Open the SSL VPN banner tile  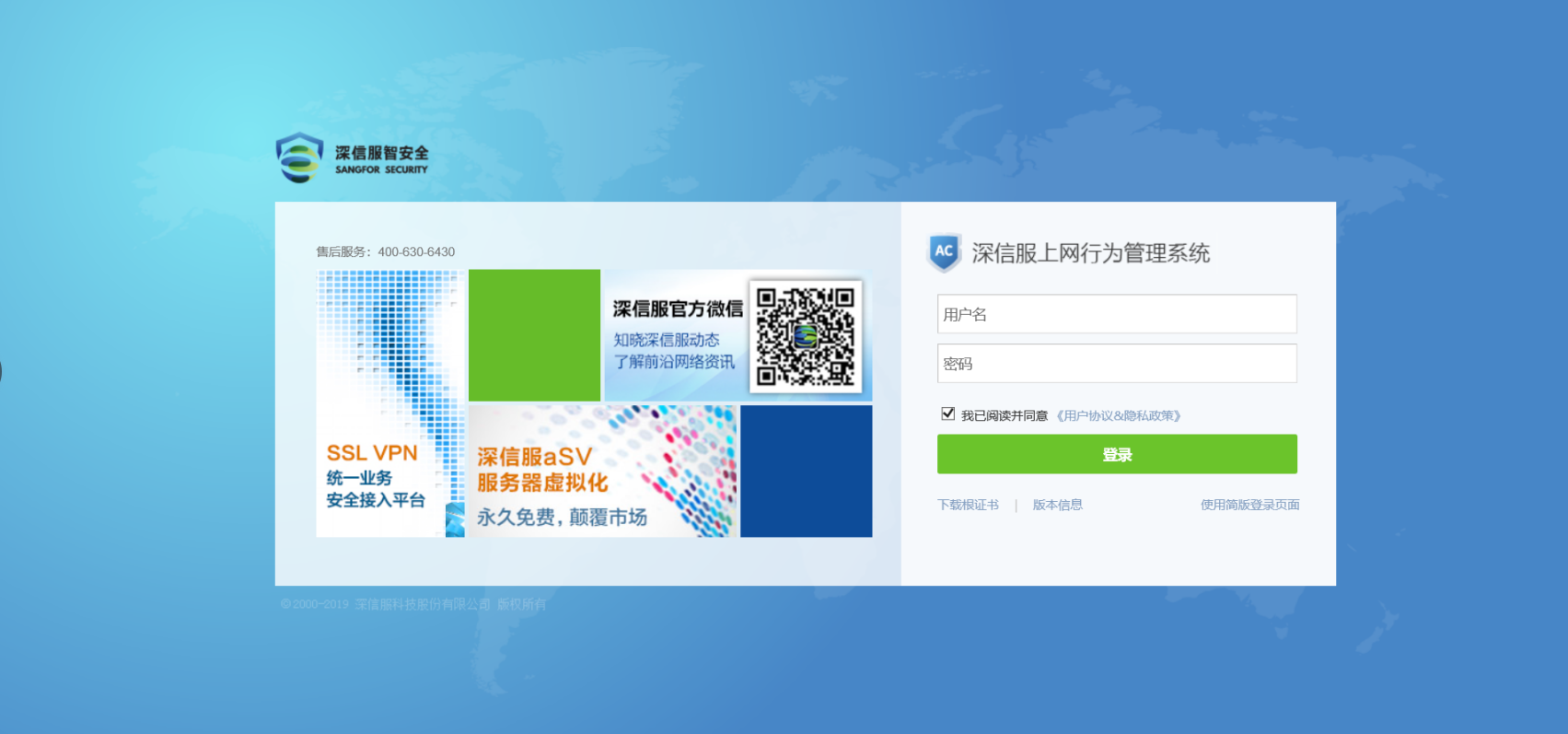(x=389, y=402)
